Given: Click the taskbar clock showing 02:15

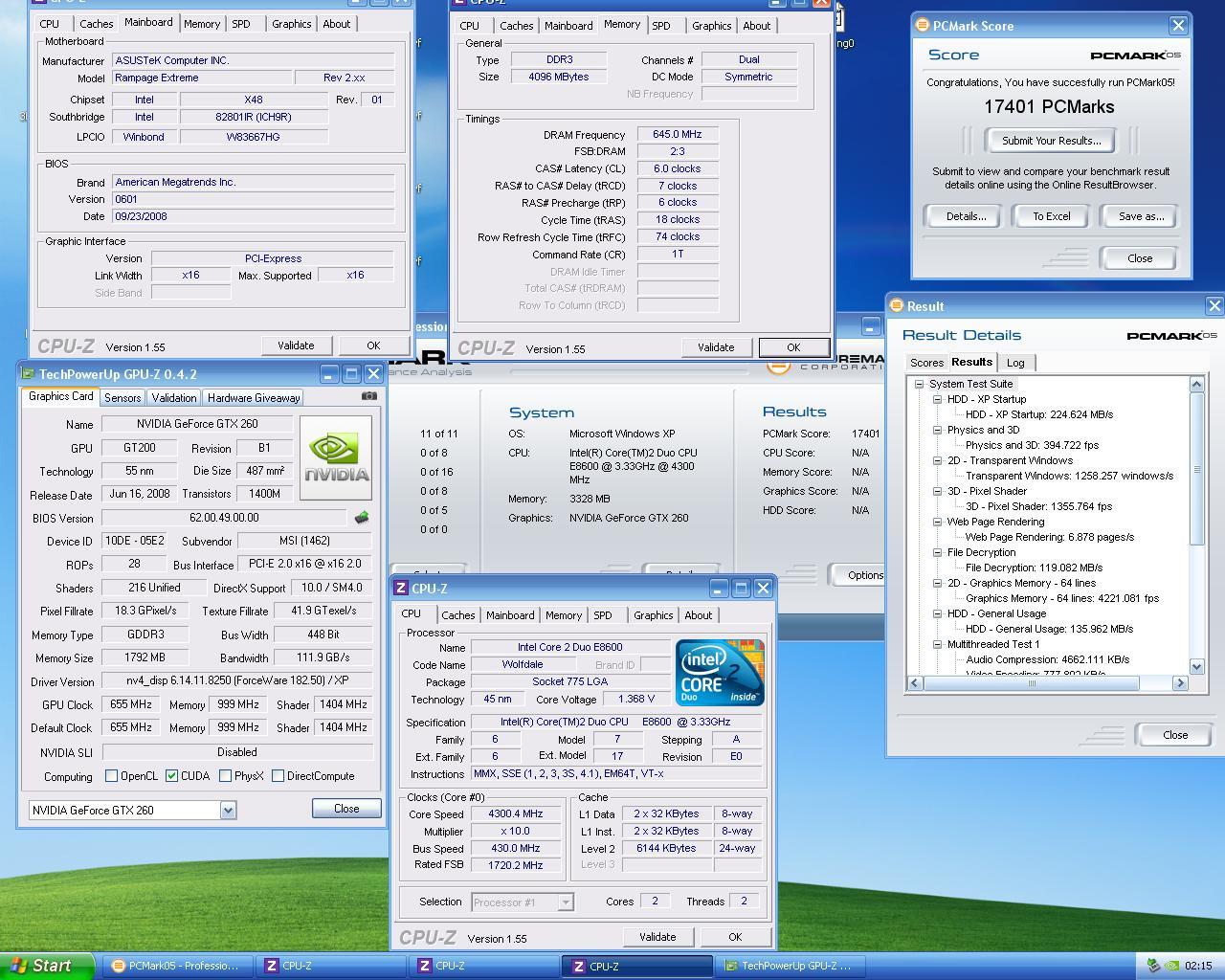Looking at the screenshot, I should point(1197,966).
